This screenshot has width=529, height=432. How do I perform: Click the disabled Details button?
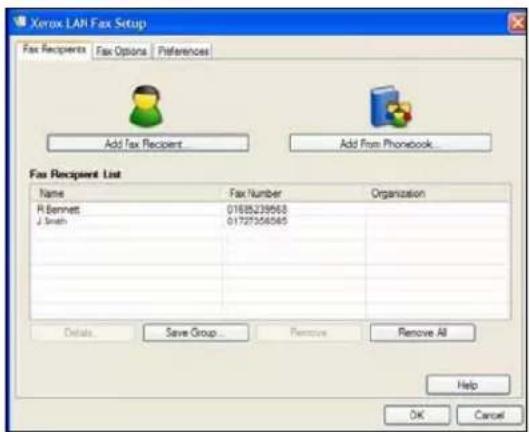click(x=81, y=333)
